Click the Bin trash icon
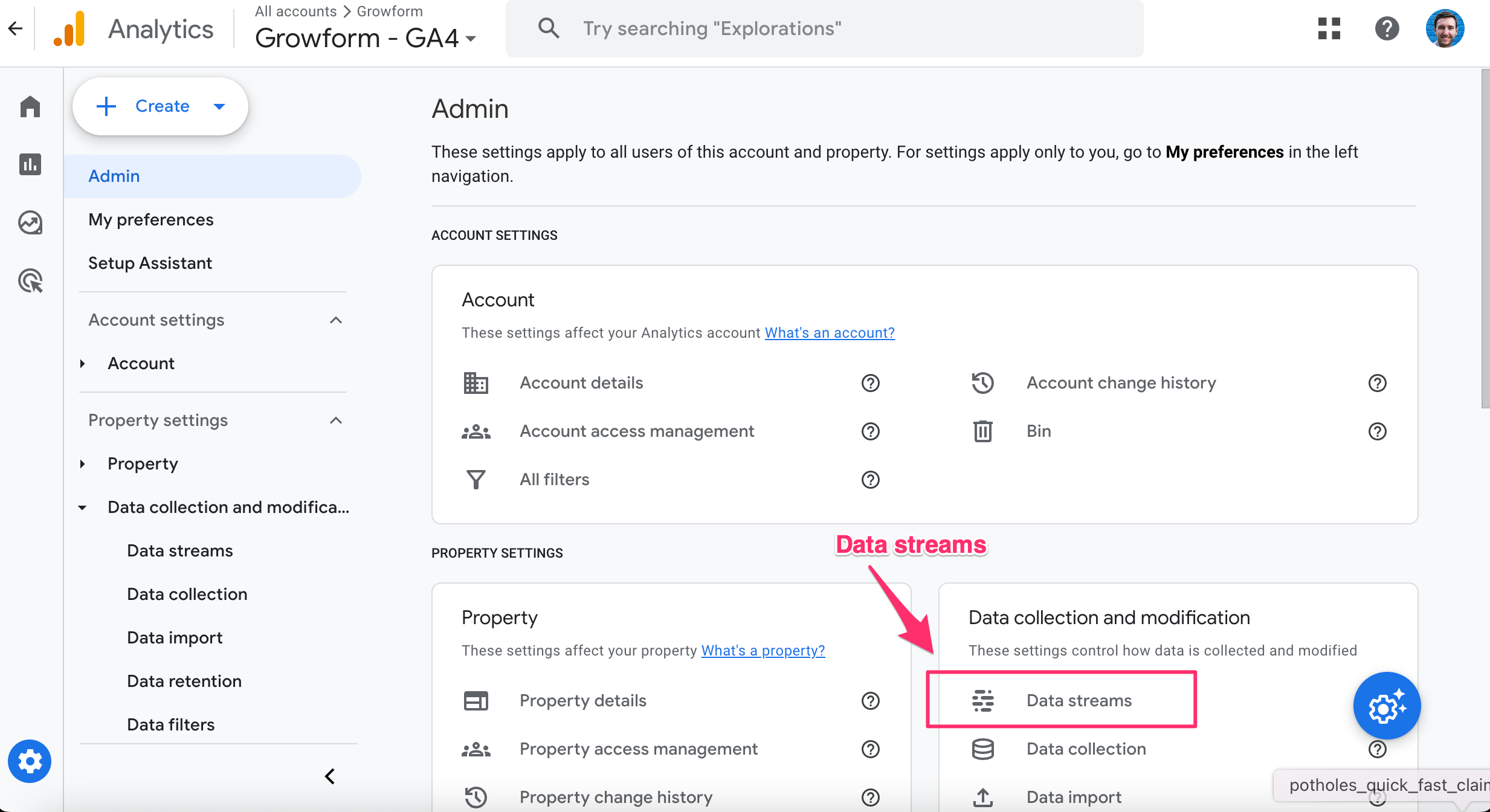This screenshot has width=1490, height=812. click(982, 431)
